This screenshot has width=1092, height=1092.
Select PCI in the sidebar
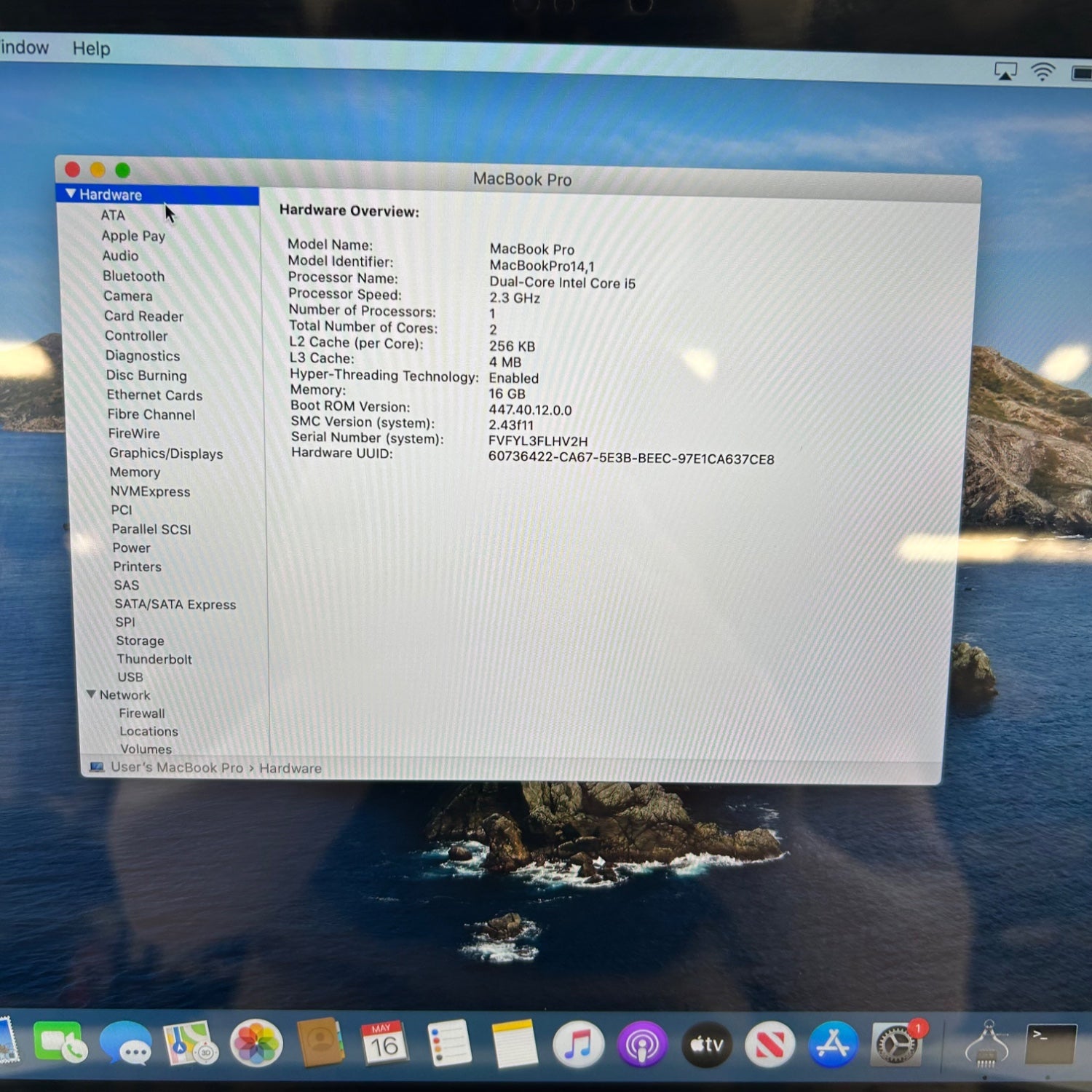122,510
